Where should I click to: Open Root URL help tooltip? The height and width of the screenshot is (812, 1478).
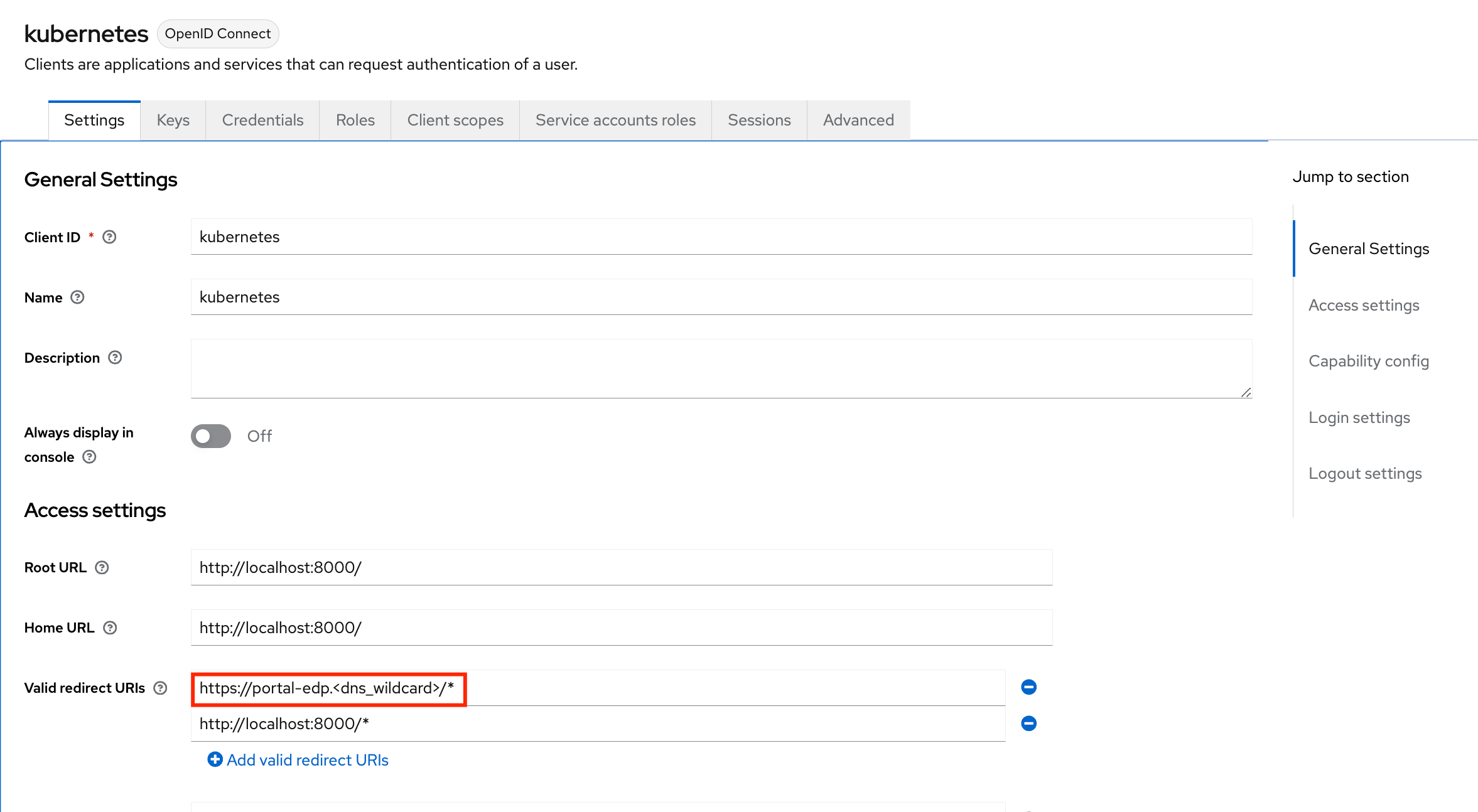pyautogui.click(x=102, y=567)
